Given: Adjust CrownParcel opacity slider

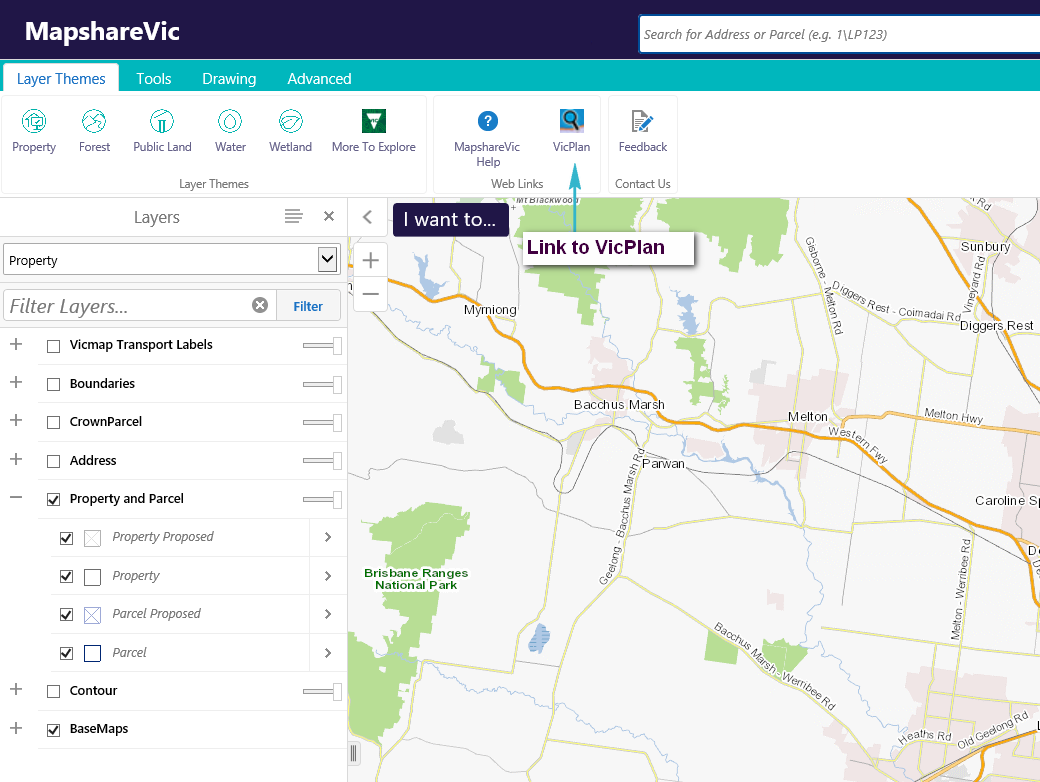Looking at the screenshot, I should click(322, 423).
